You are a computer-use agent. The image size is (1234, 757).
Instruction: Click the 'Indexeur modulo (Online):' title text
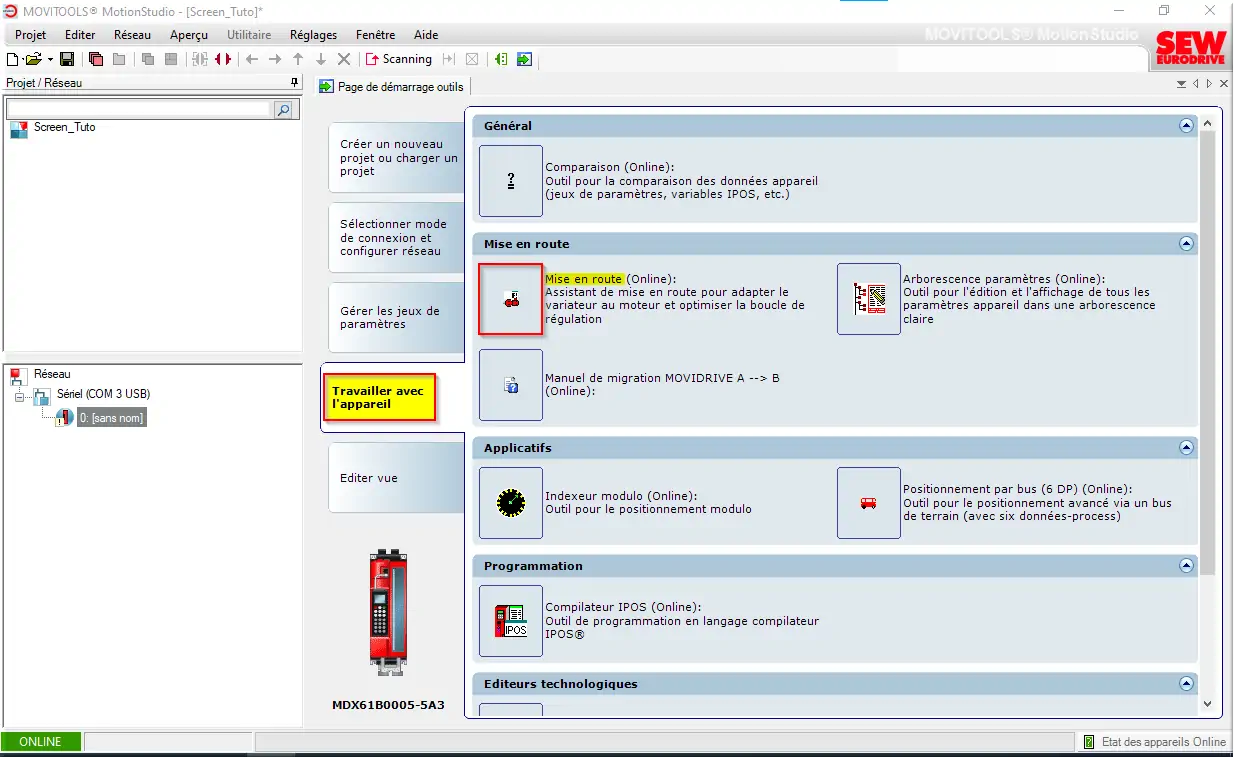click(621, 496)
